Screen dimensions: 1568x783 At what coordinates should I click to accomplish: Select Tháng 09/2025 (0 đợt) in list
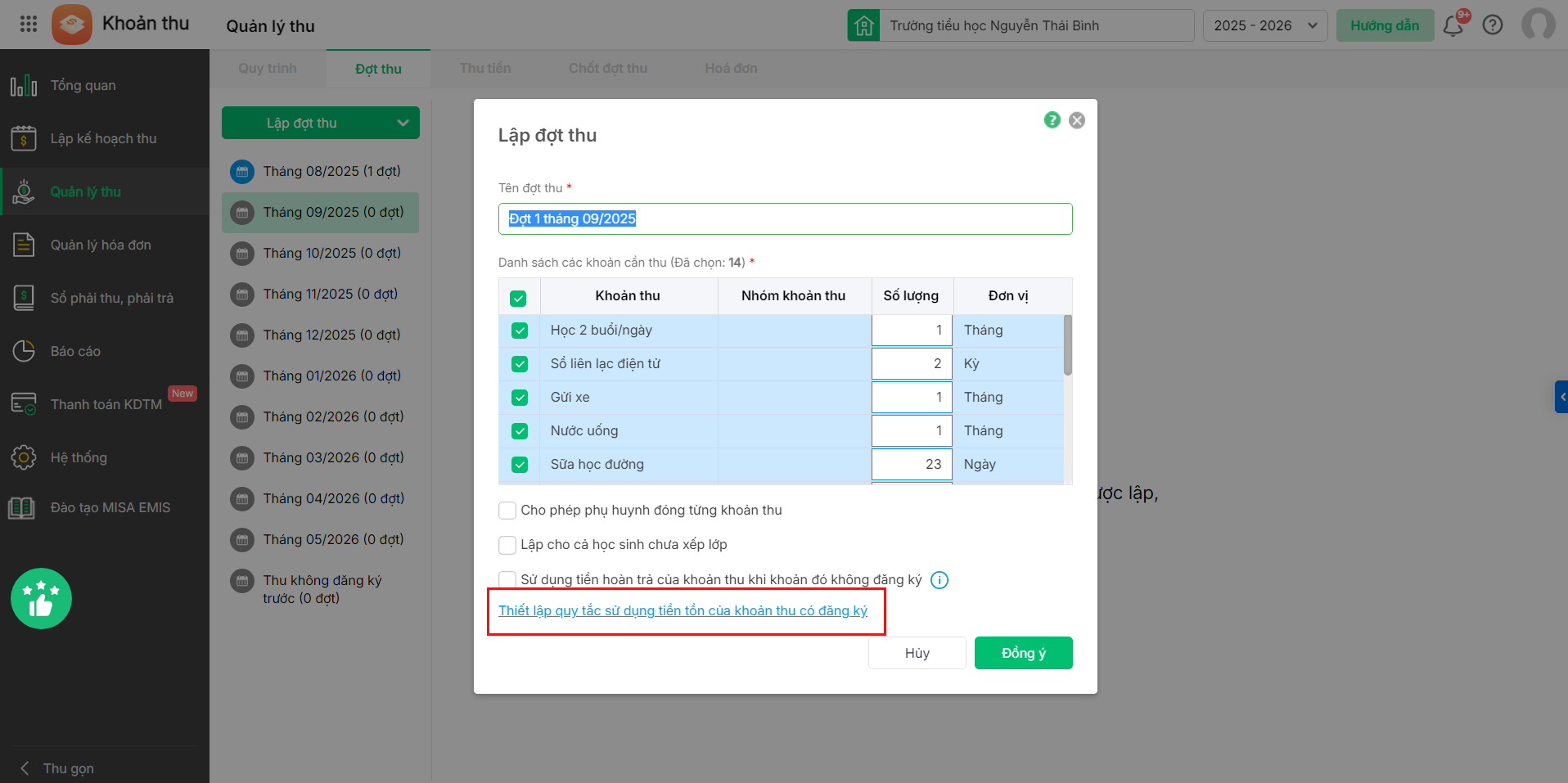(x=321, y=213)
